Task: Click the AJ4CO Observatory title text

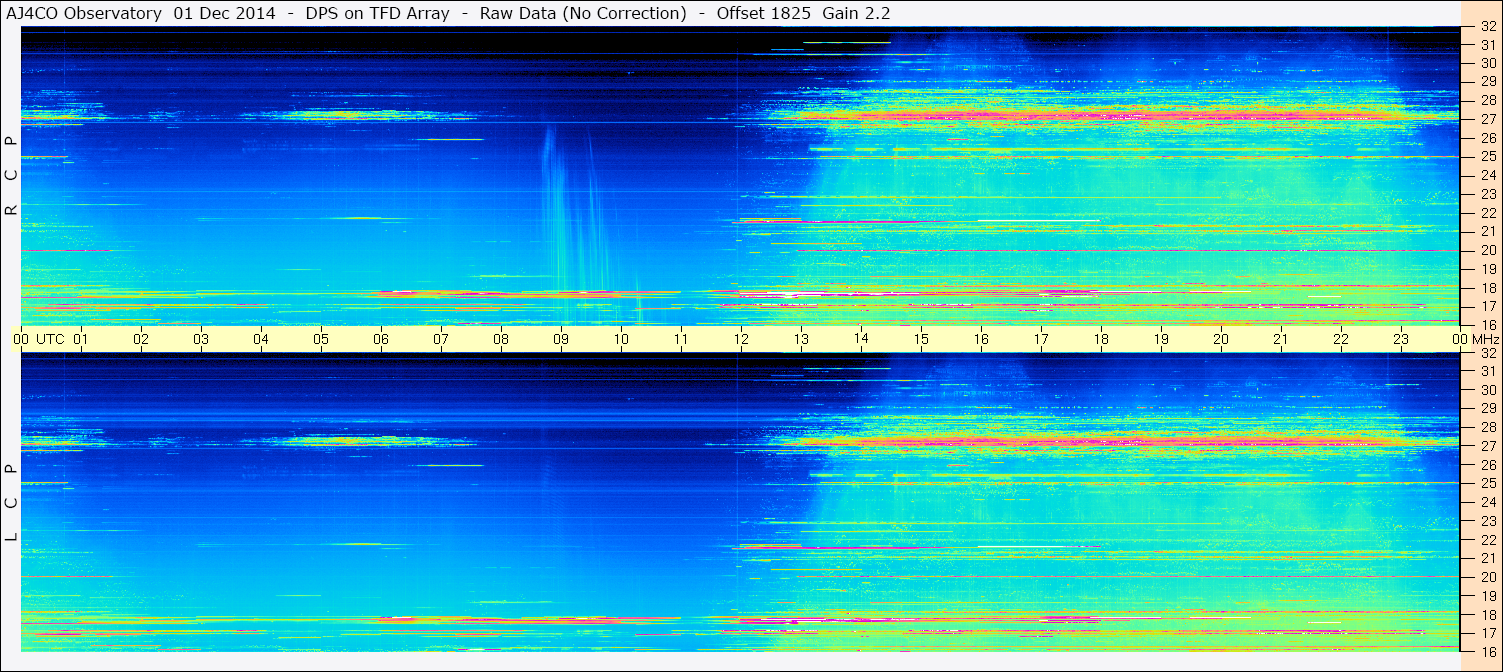Action: pos(84,13)
